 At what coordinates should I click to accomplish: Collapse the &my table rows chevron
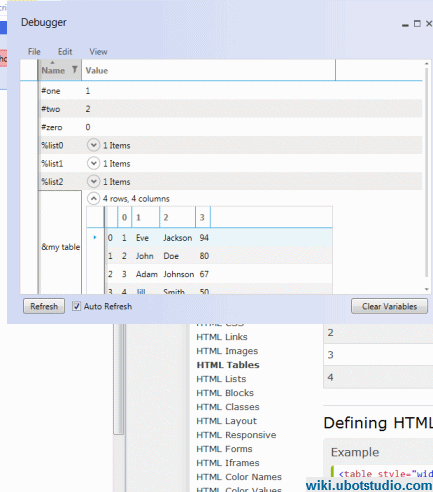tap(93, 199)
